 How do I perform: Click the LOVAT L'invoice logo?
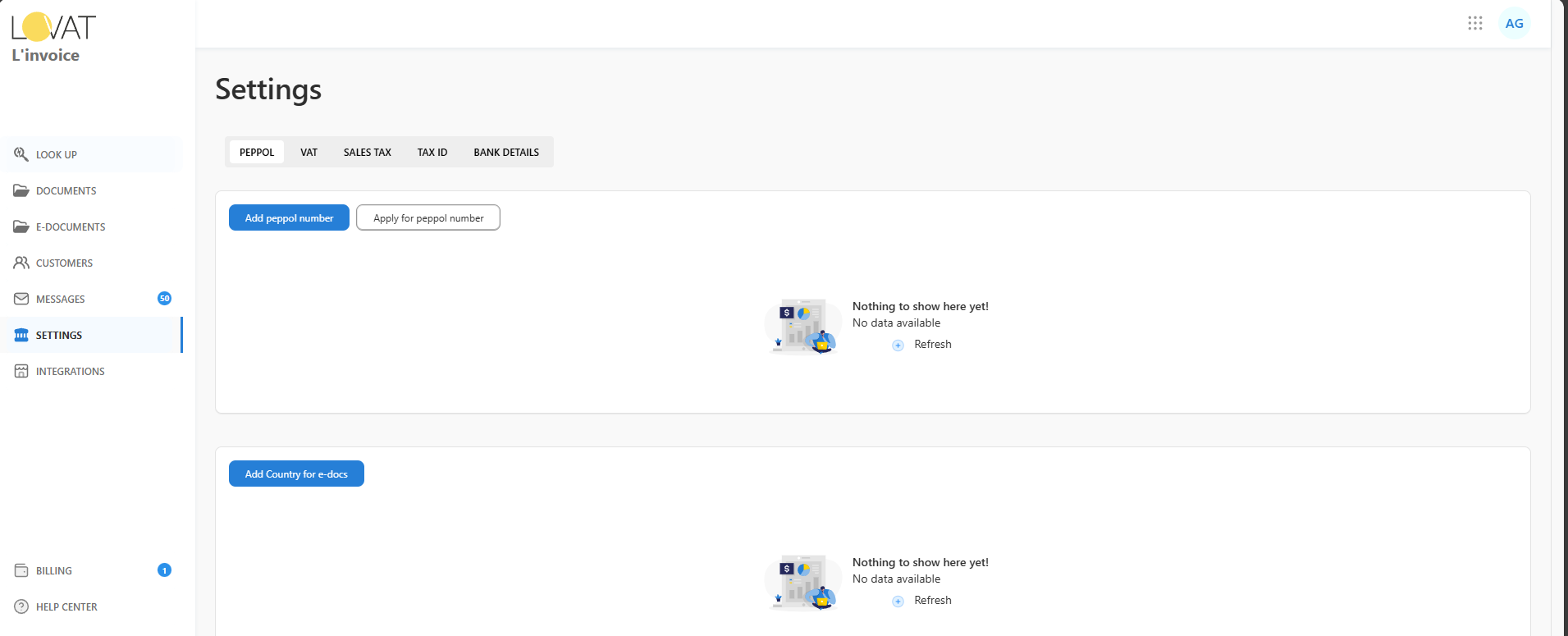click(53, 38)
